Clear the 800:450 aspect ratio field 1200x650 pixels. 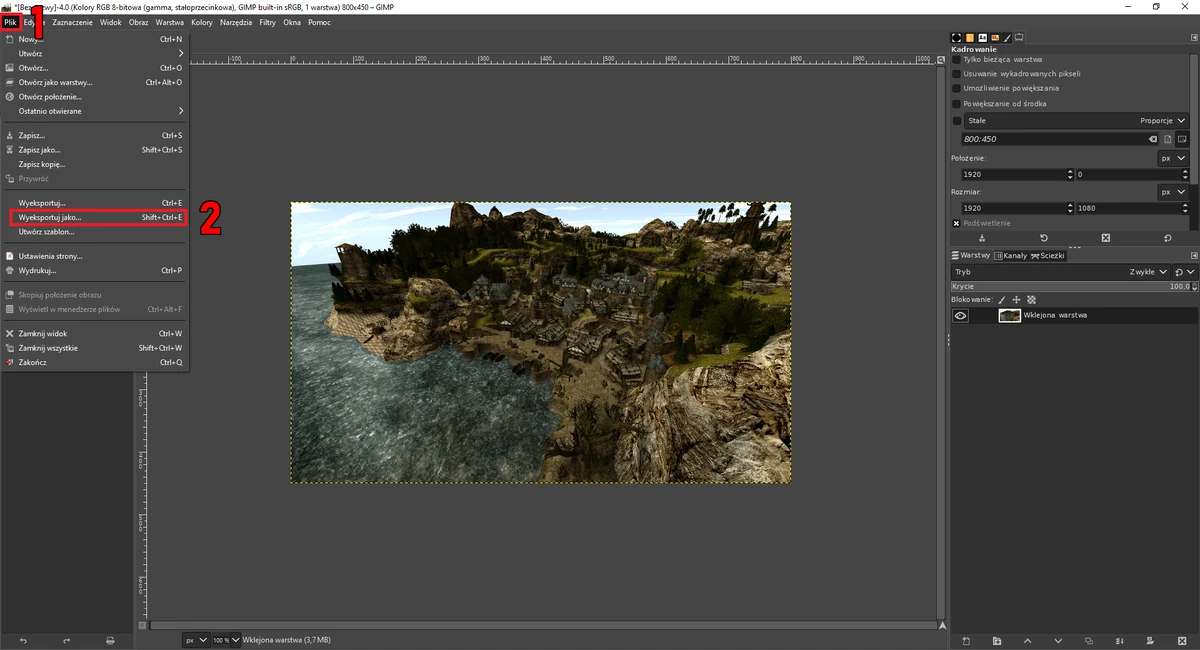coord(1153,139)
